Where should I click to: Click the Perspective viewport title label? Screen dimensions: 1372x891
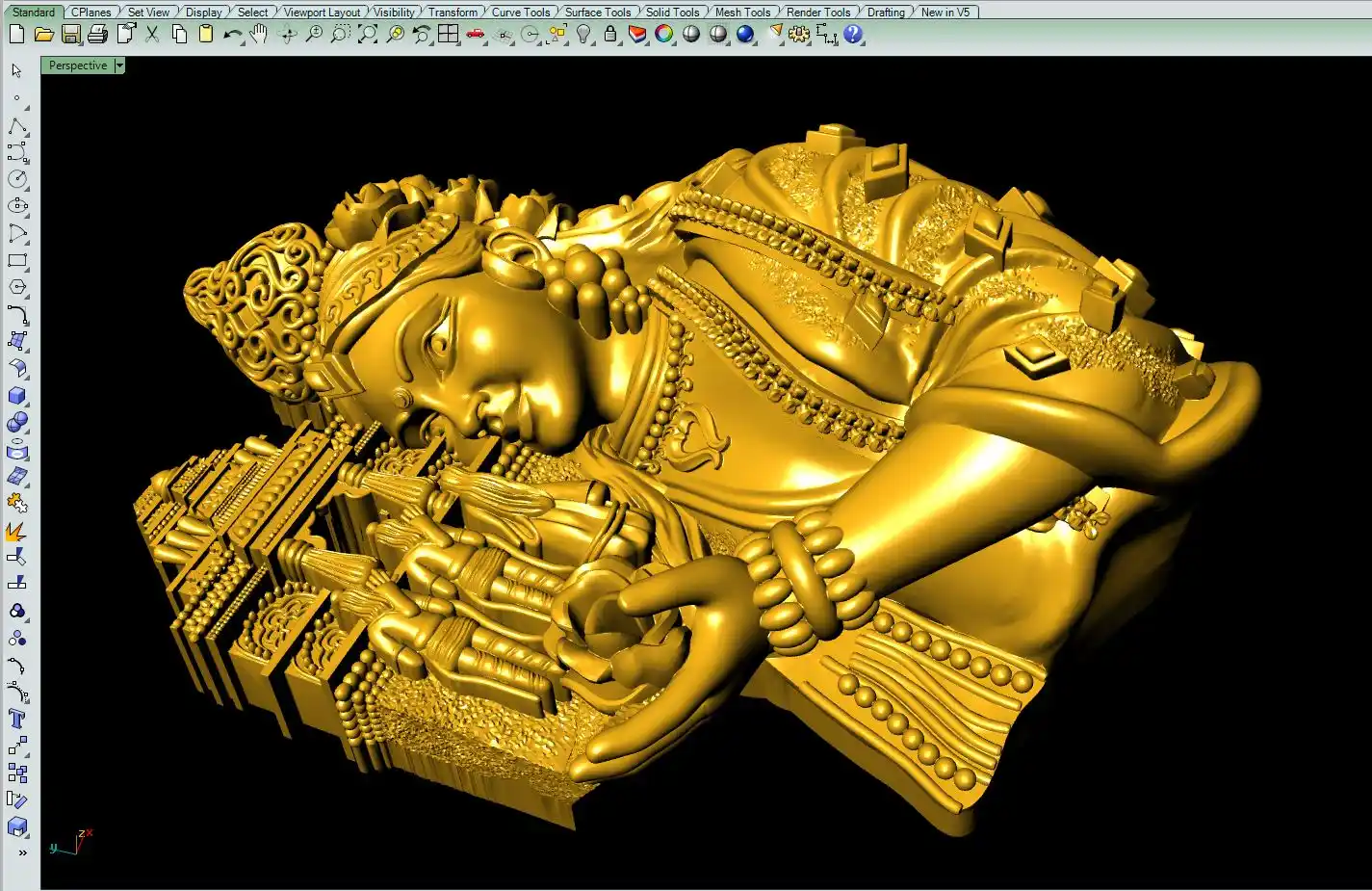point(78,66)
